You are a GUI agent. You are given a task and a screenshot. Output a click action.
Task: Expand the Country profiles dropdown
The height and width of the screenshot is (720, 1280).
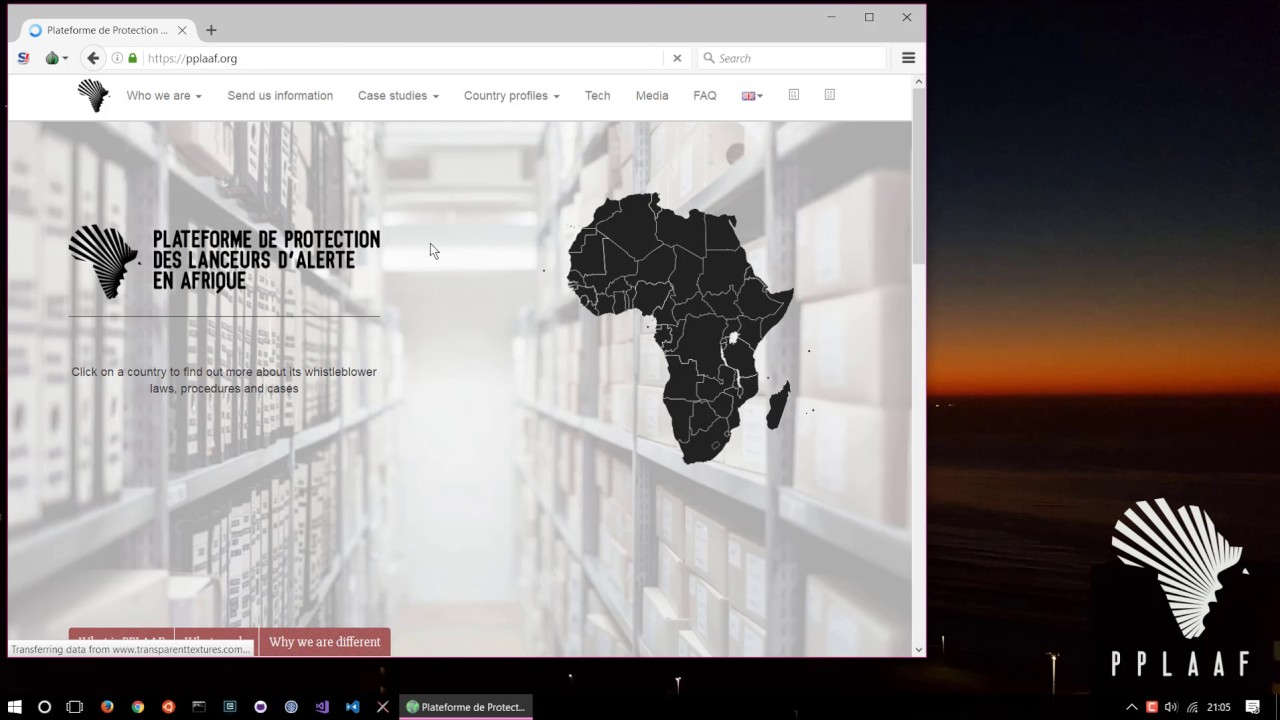coord(511,96)
